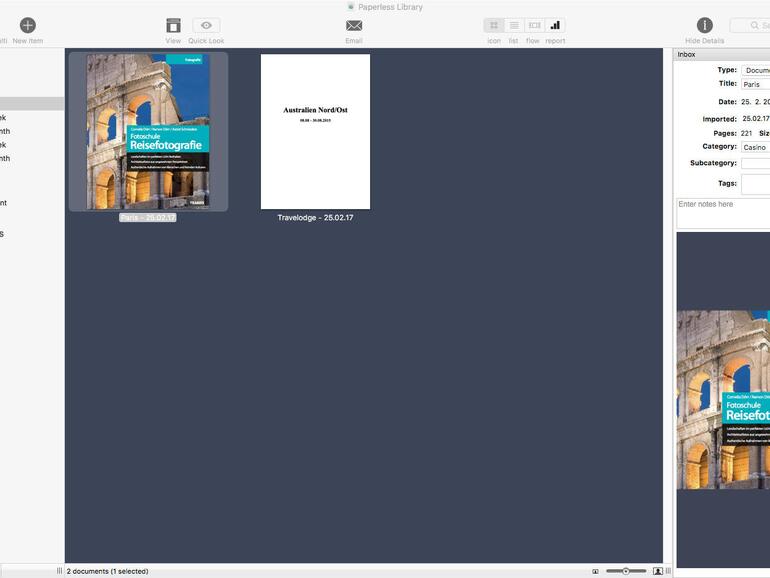Click the highlighted sidebar row
This screenshot has width=770, height=578.
click(32, 104)
